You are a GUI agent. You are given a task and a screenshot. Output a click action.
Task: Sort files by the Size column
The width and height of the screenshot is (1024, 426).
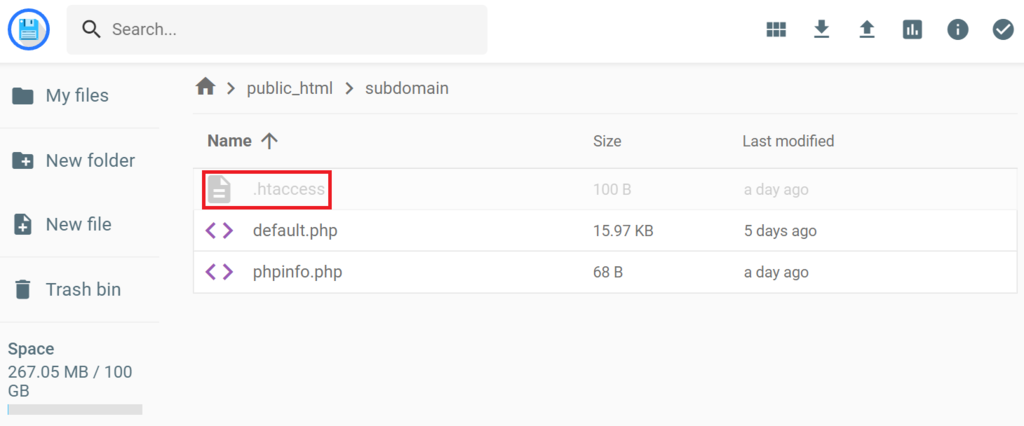click(x=607, y=141)
